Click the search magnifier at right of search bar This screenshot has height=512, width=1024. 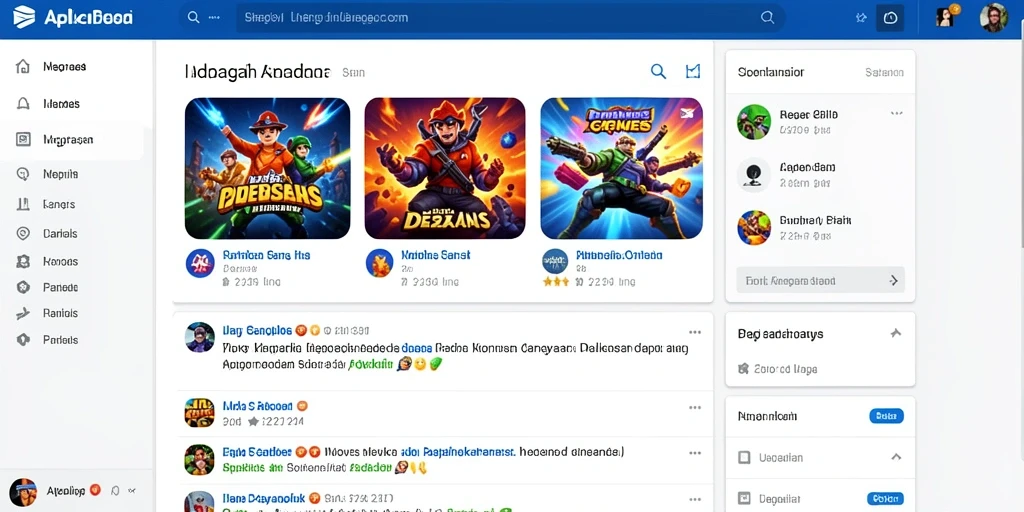coord(767,18)
